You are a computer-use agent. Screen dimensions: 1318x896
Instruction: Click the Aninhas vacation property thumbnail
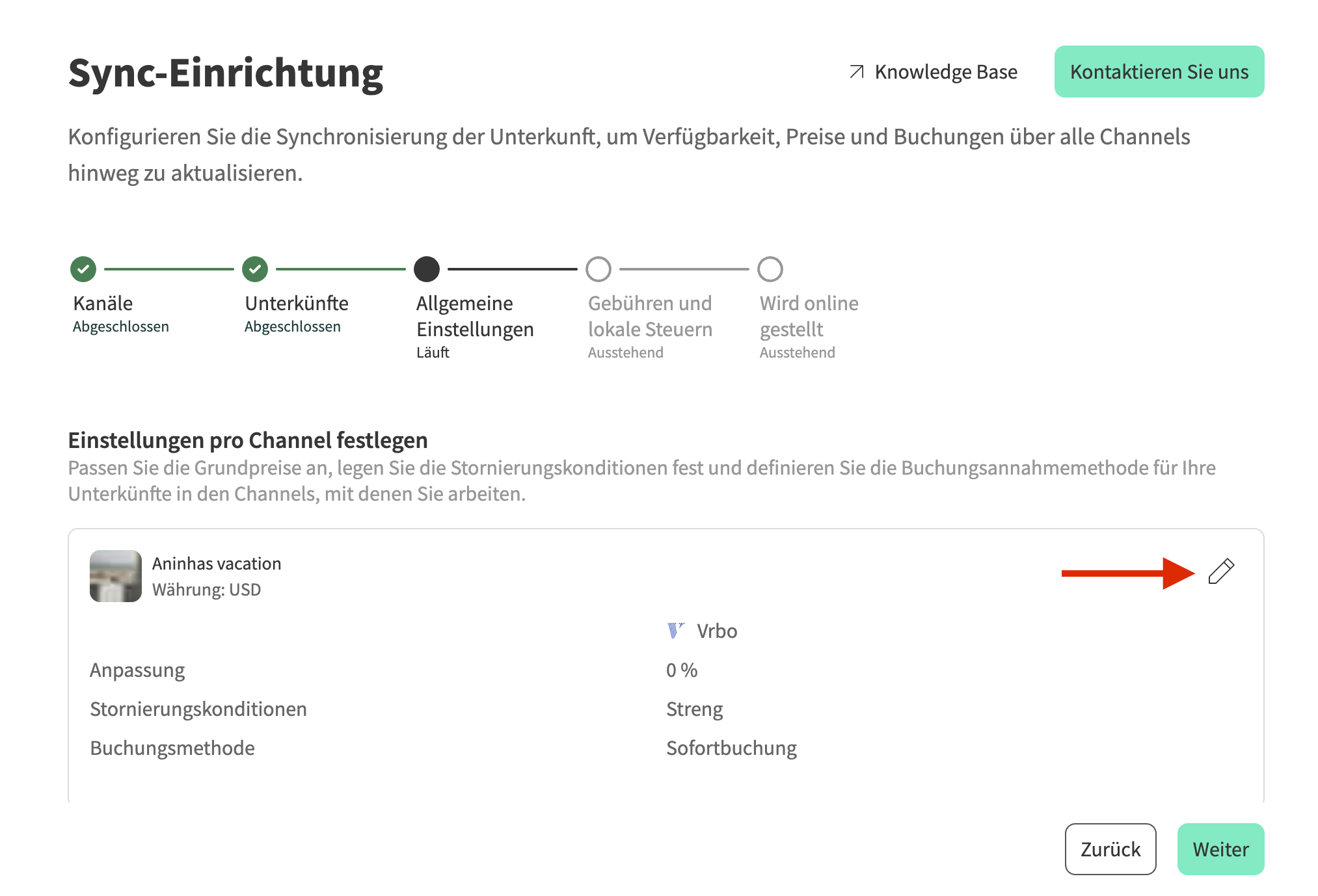116,576
